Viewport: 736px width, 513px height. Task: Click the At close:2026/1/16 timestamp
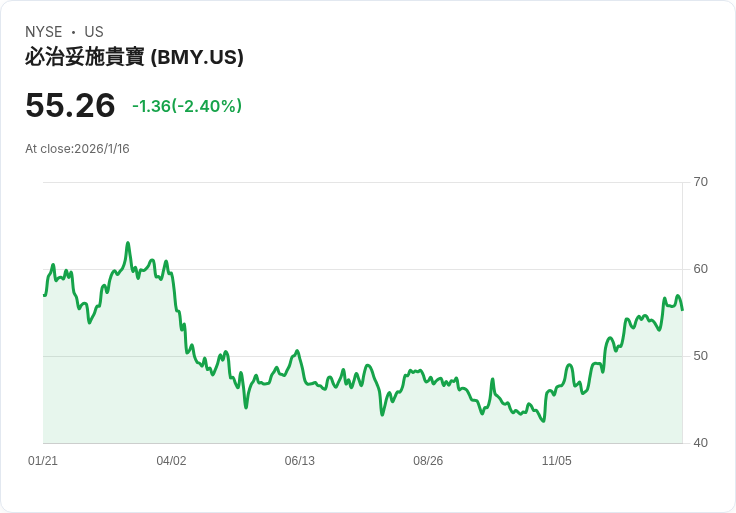pyautogui.click(x=77, y=149)
